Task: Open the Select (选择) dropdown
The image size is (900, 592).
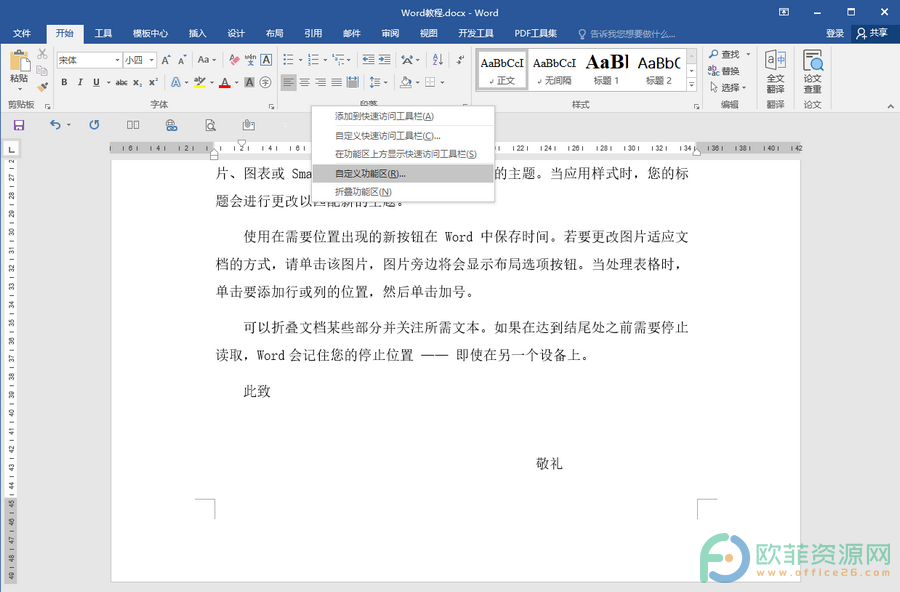Action: click(x=728, y=88)
